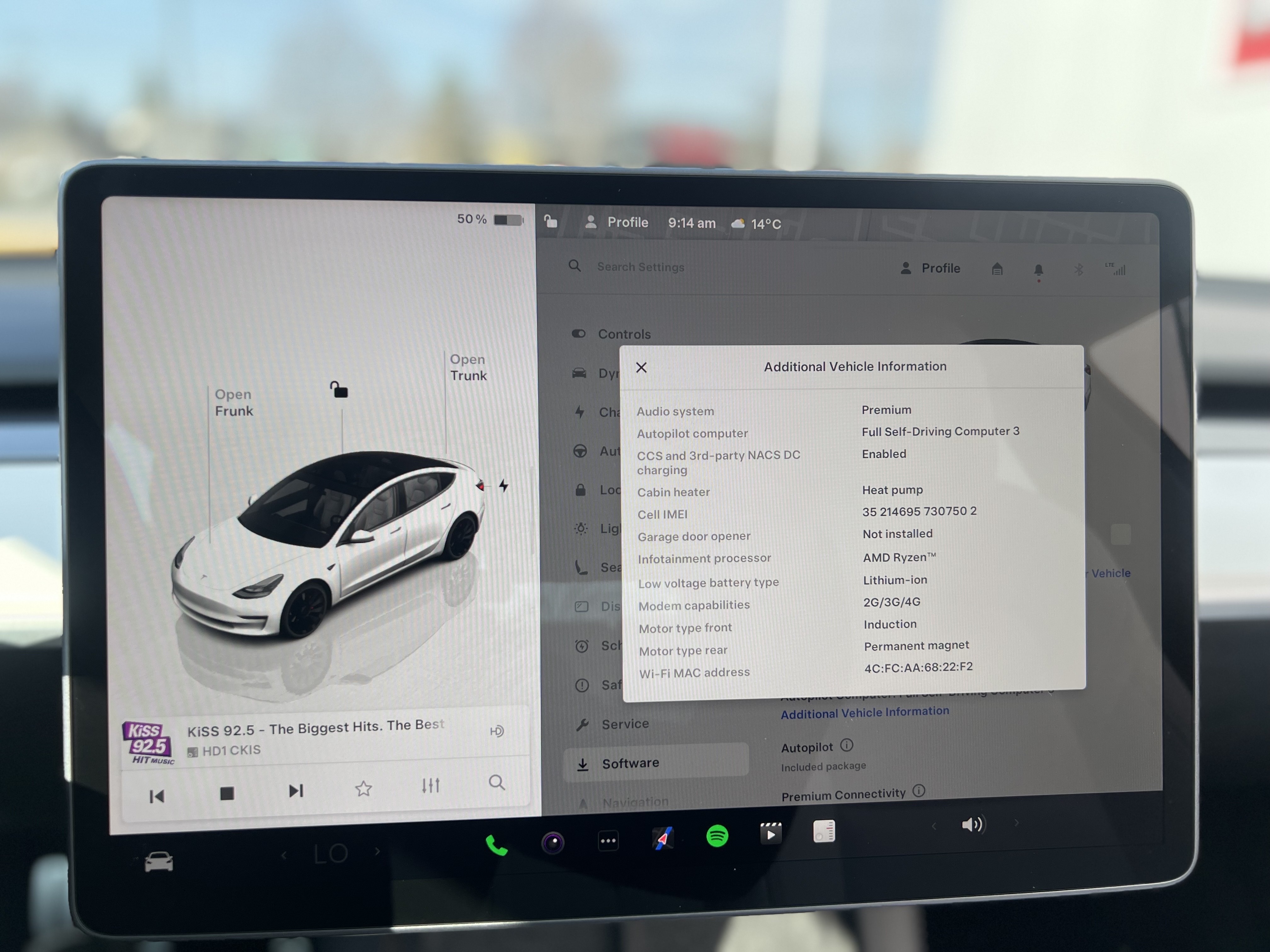The width and height of the screenshot is (1270, 952).
Task: Stop radio playback
Action: (x=227, y=793)
